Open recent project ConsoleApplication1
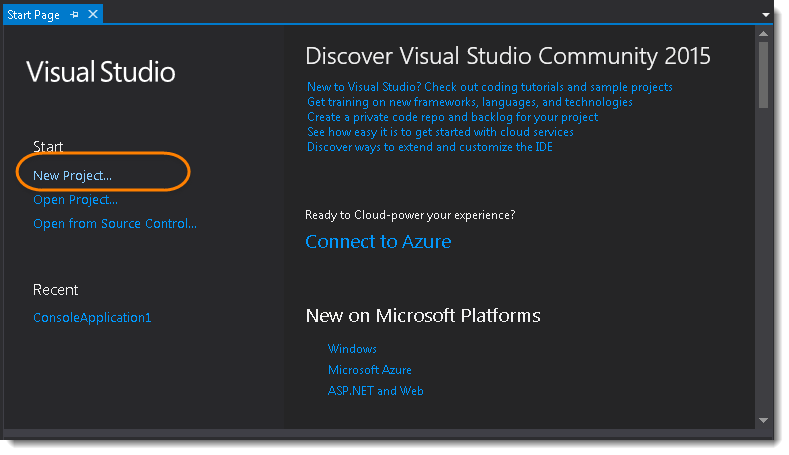 (92, 317)
